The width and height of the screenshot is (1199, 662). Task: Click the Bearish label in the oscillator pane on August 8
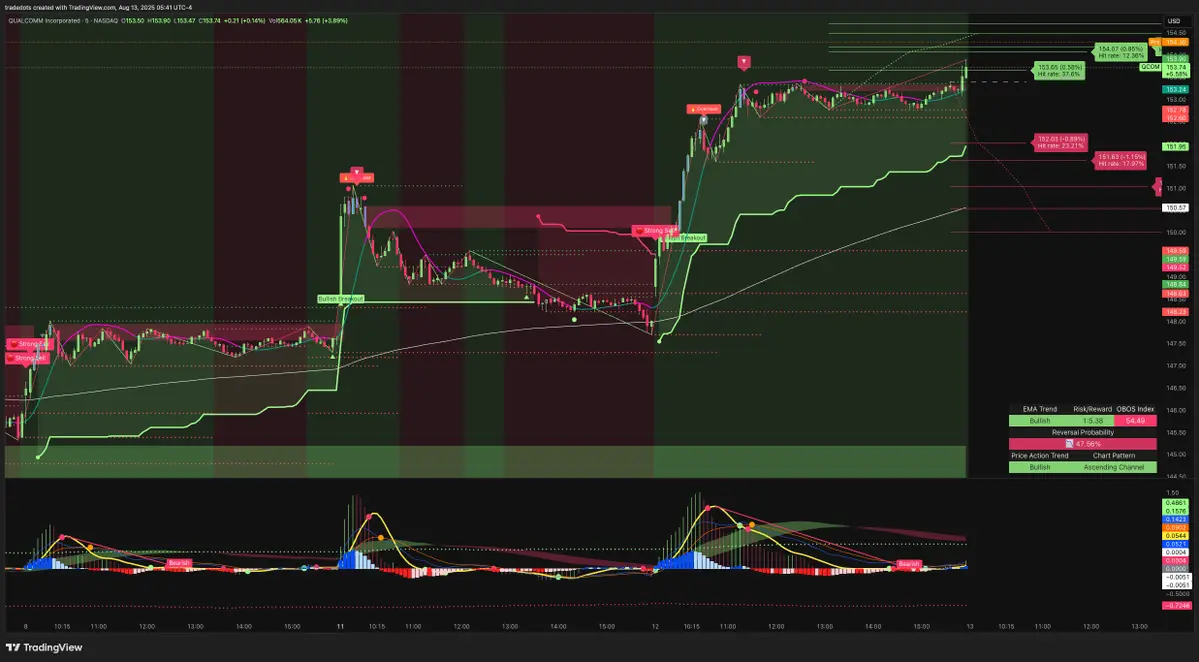179,563
